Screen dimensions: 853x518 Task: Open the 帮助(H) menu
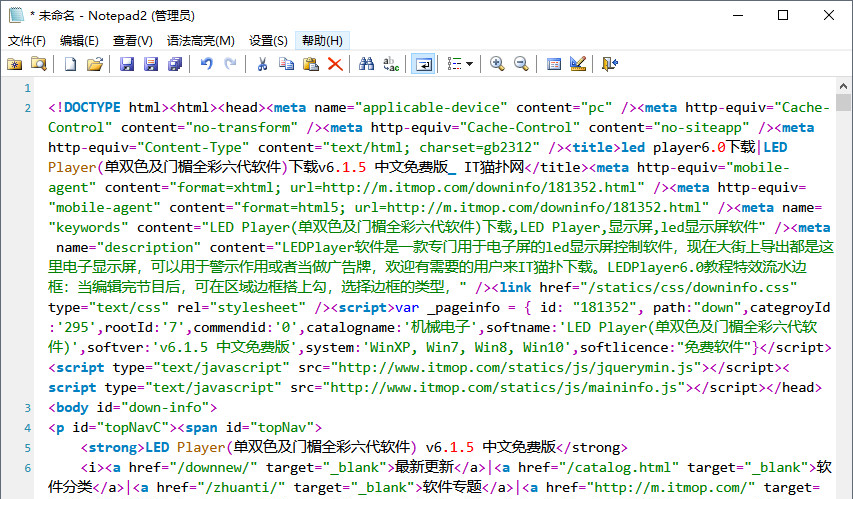click(x=322, y=41)
